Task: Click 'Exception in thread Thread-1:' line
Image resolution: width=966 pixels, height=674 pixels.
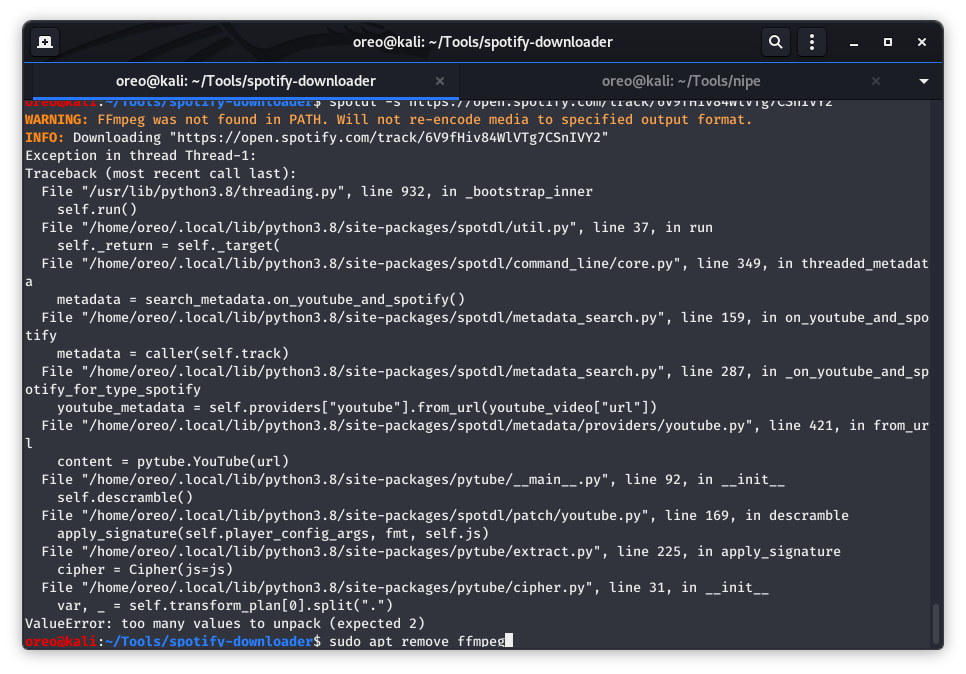Action: coord(140,155)
